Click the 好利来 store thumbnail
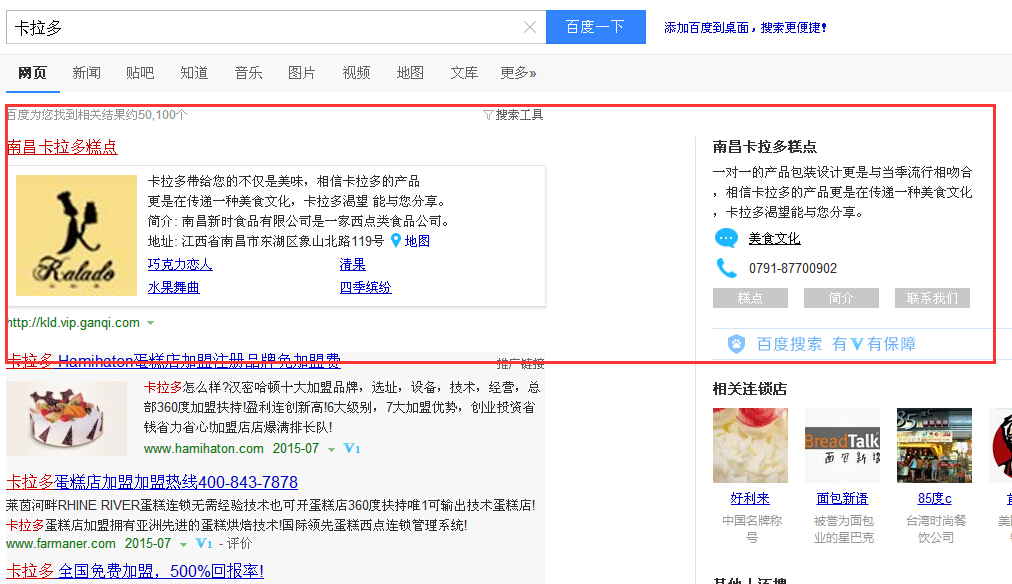 coord(750,445)
